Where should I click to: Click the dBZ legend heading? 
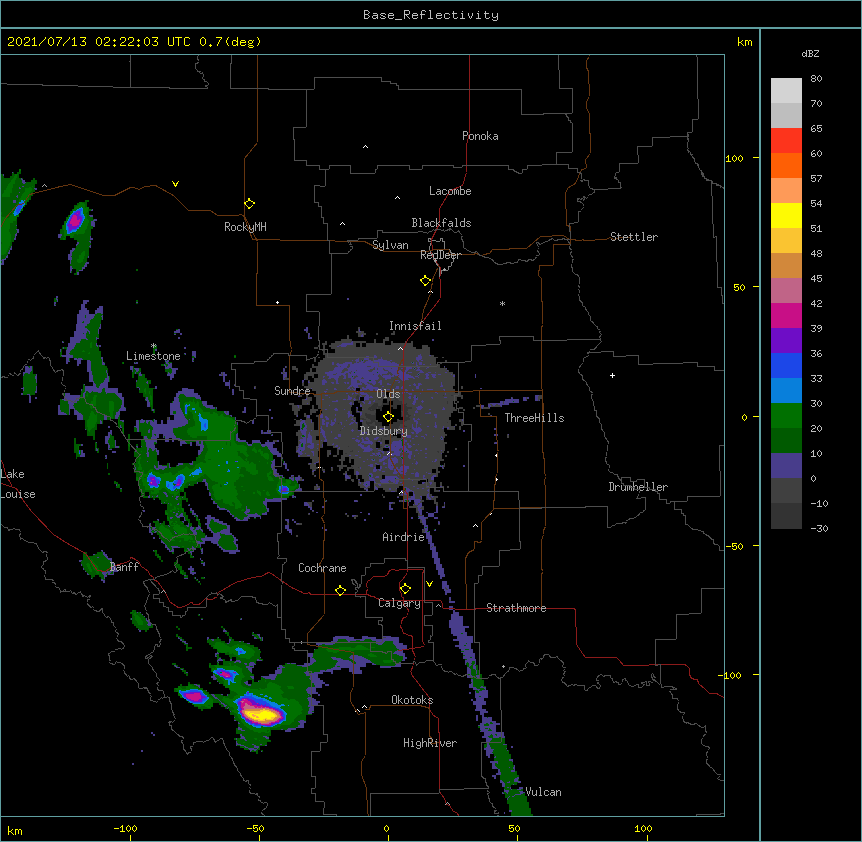click(810, 54)
